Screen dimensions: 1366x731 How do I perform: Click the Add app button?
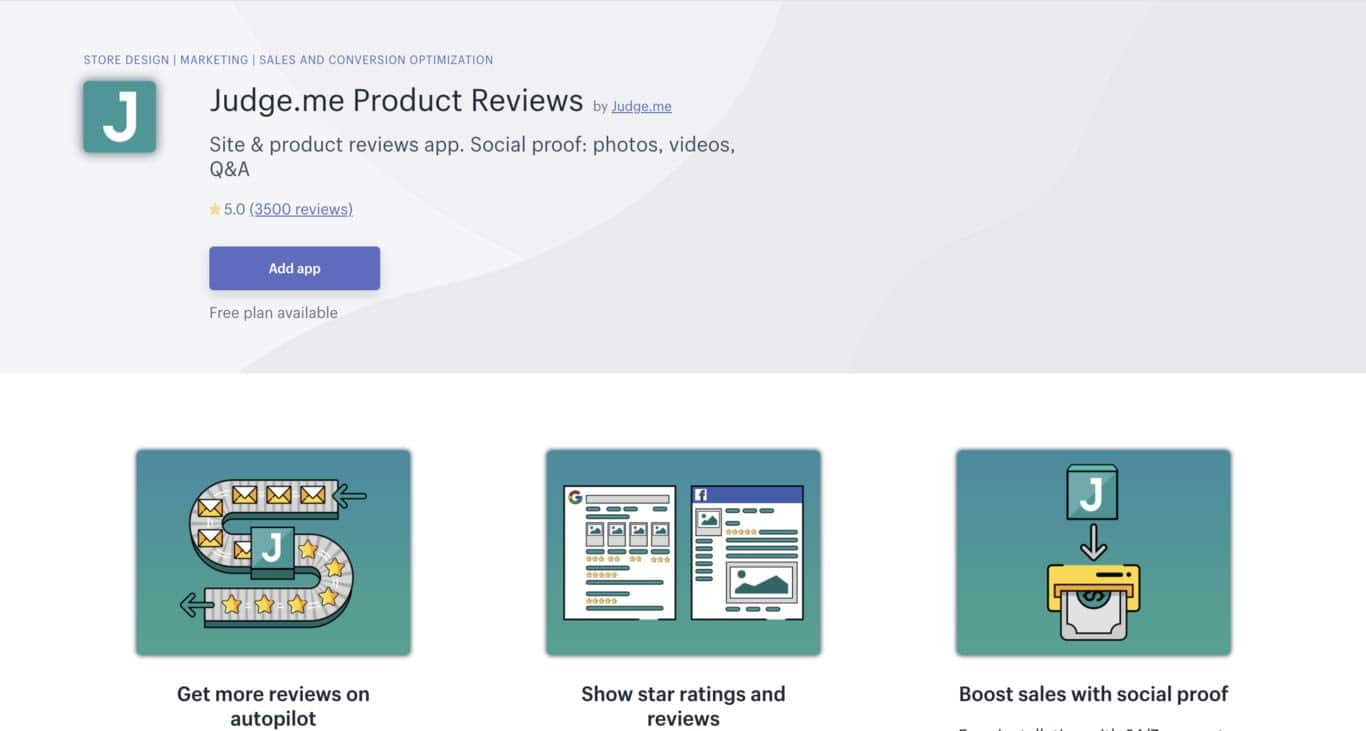pos(294,268)
